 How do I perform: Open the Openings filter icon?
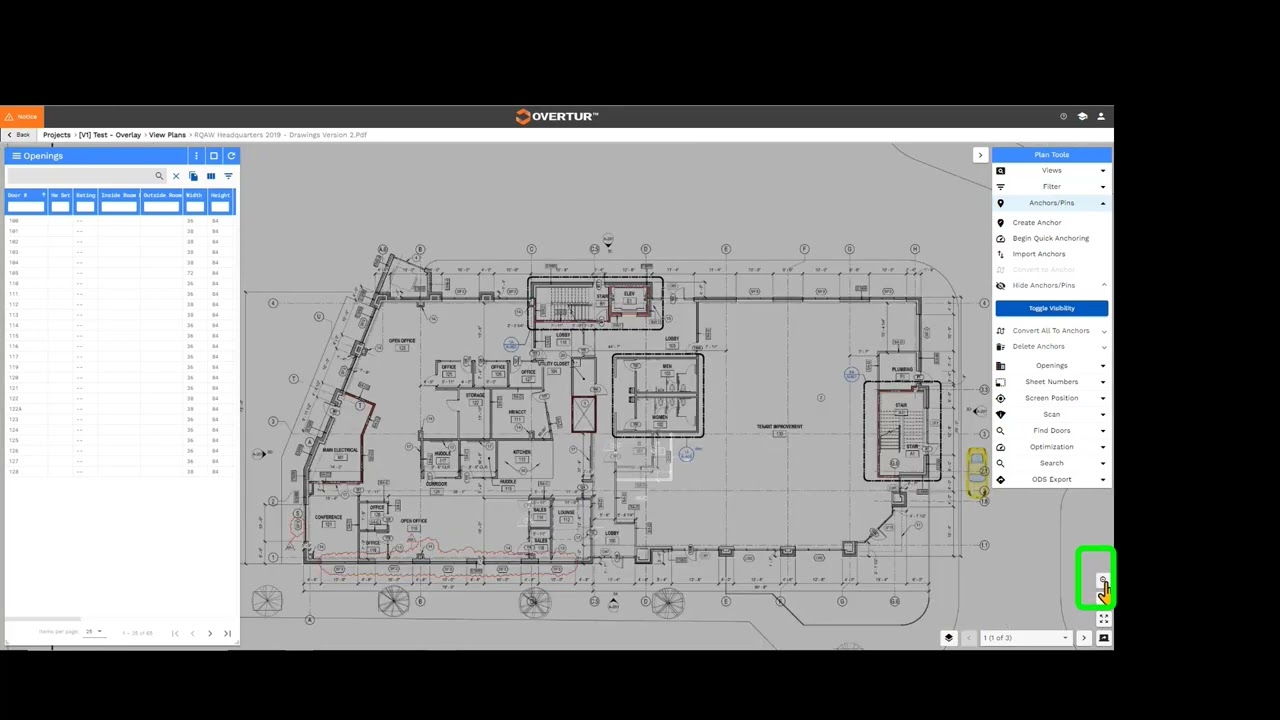point(228,176)
